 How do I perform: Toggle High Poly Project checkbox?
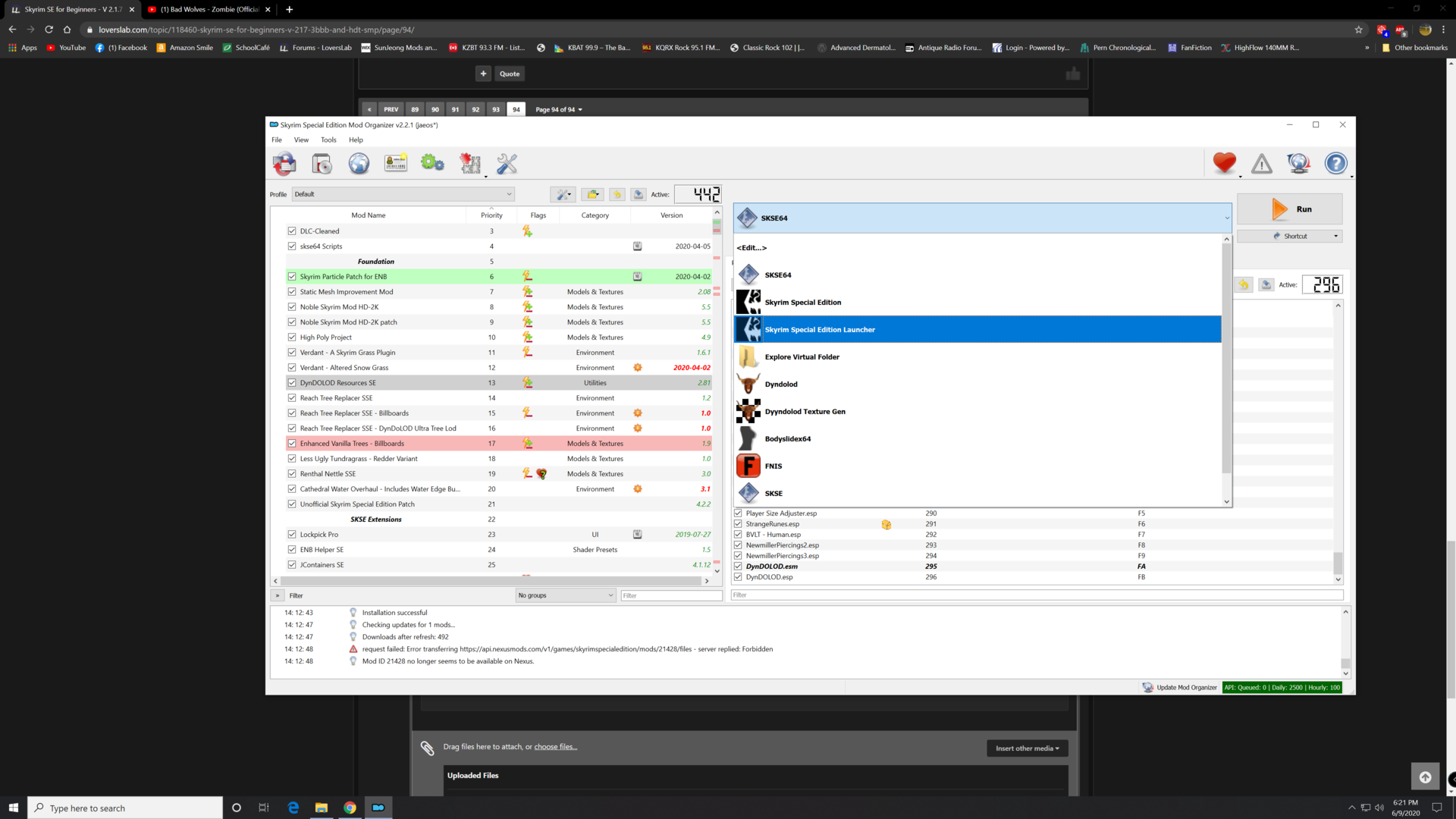tap(292, 337)
